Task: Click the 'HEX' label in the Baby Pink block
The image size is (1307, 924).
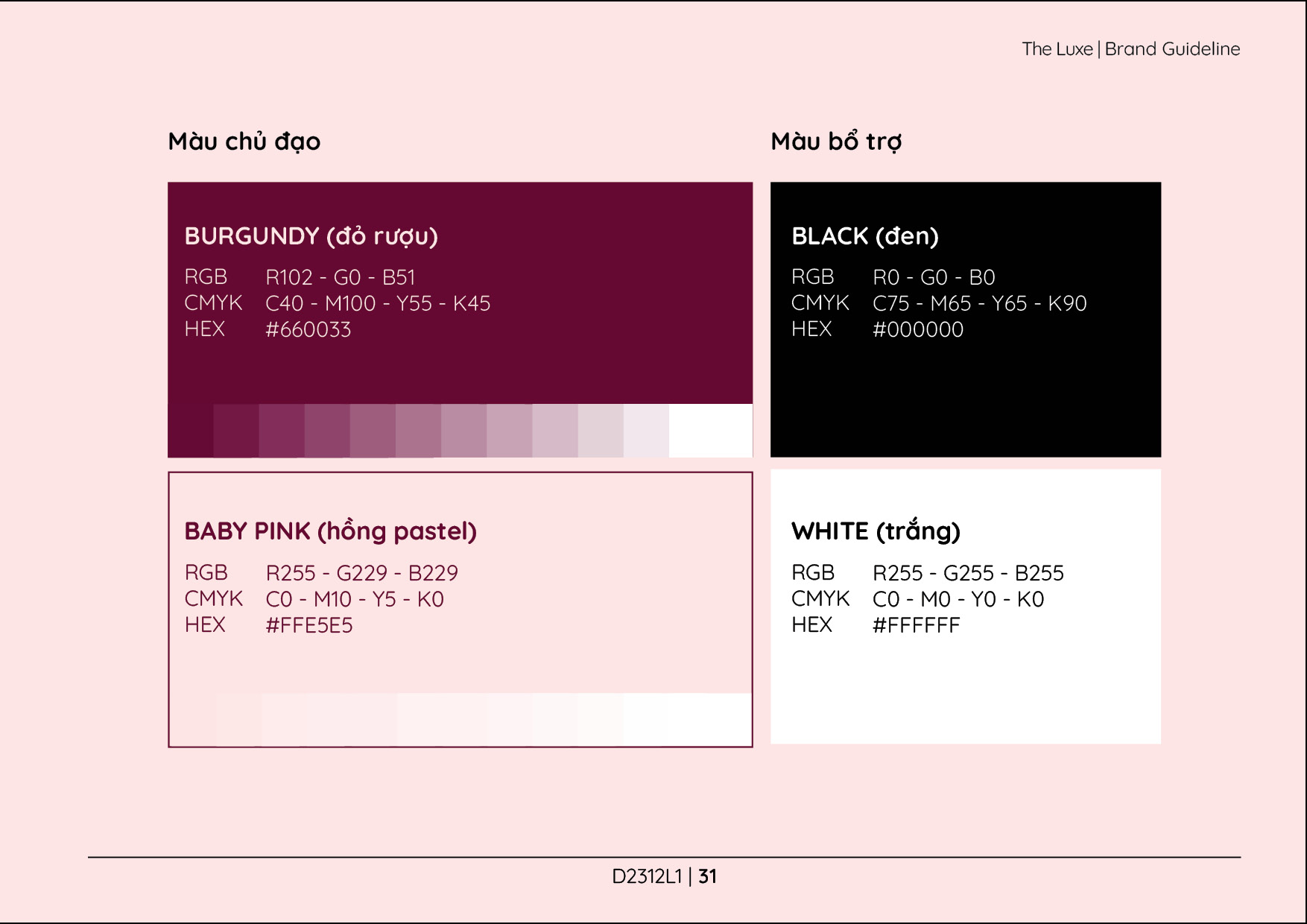Action: (x=205, y=625)
